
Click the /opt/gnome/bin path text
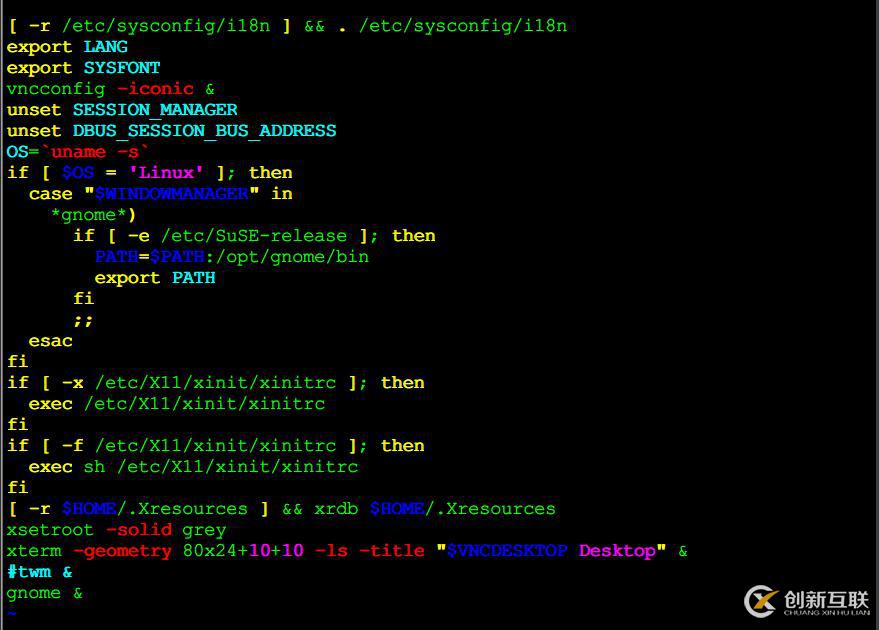pos(292,257)
